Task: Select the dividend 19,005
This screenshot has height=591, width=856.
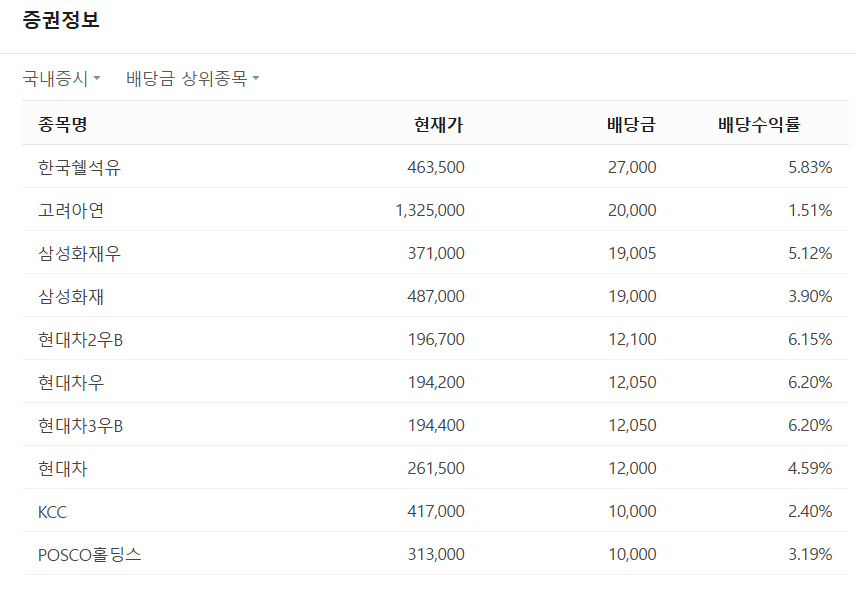Action: 632,253
